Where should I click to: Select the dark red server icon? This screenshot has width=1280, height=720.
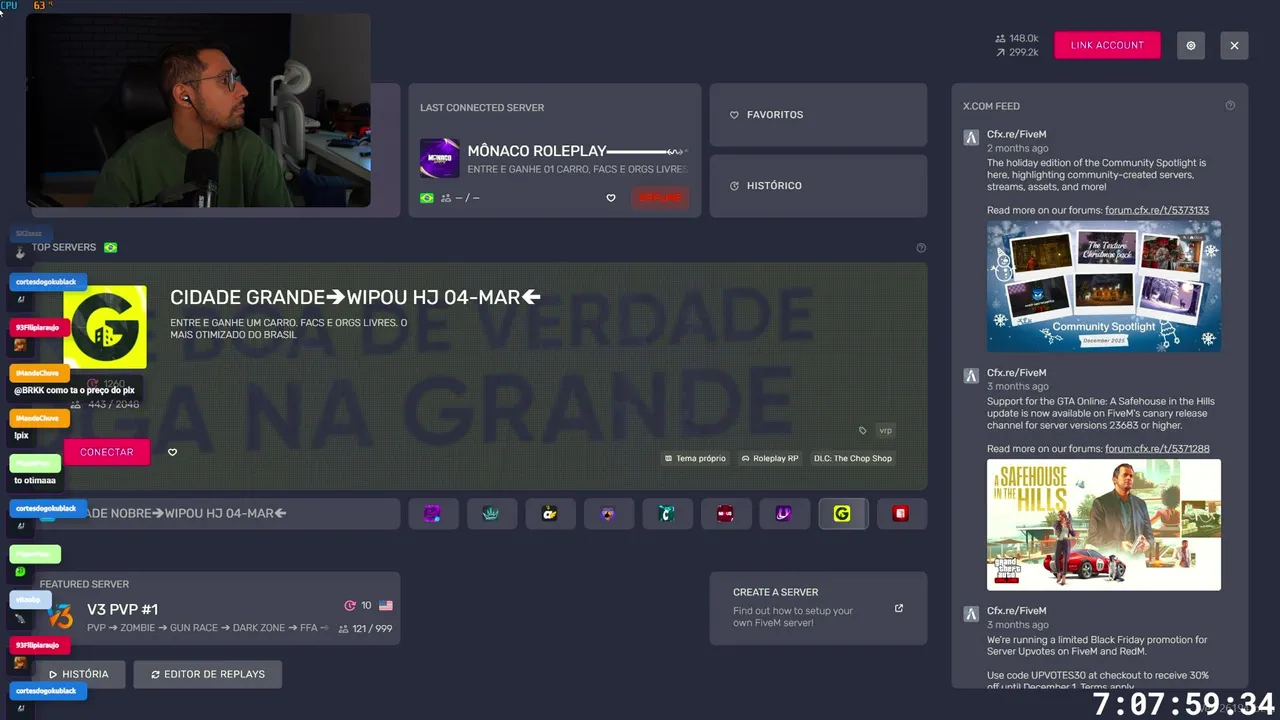725,514
